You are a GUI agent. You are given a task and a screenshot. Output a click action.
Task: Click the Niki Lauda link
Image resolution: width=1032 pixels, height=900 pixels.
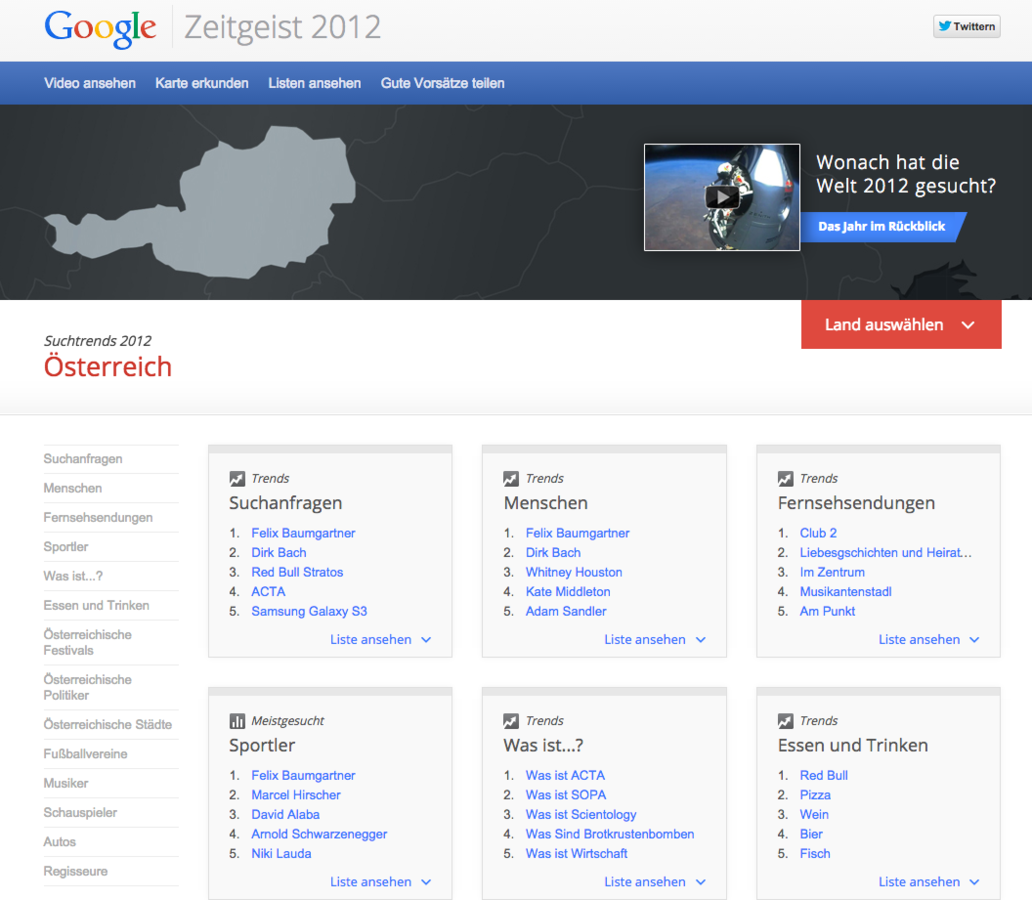click(281, 853)
